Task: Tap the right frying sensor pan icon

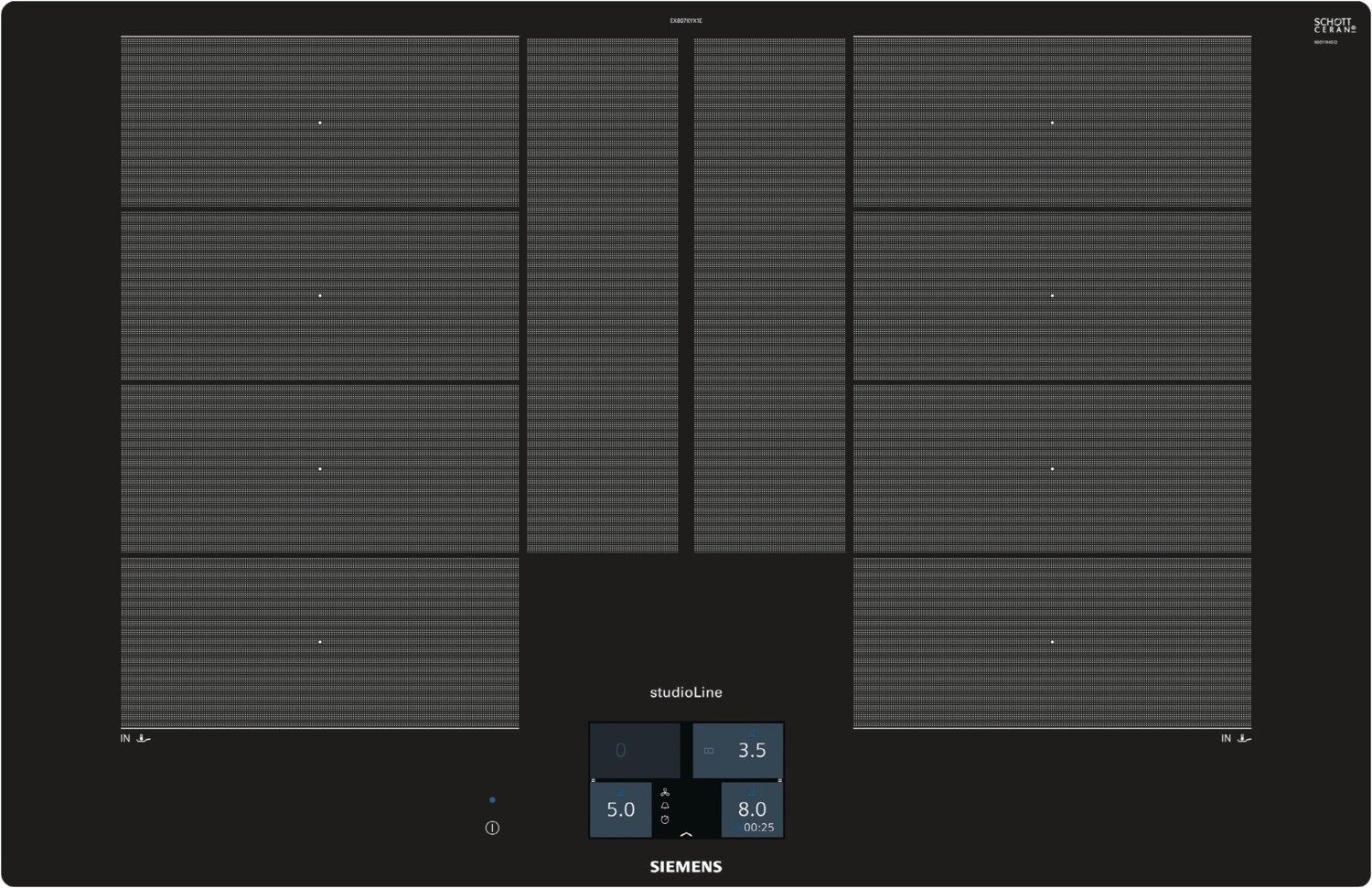Action: click(x=1244, y=738)
